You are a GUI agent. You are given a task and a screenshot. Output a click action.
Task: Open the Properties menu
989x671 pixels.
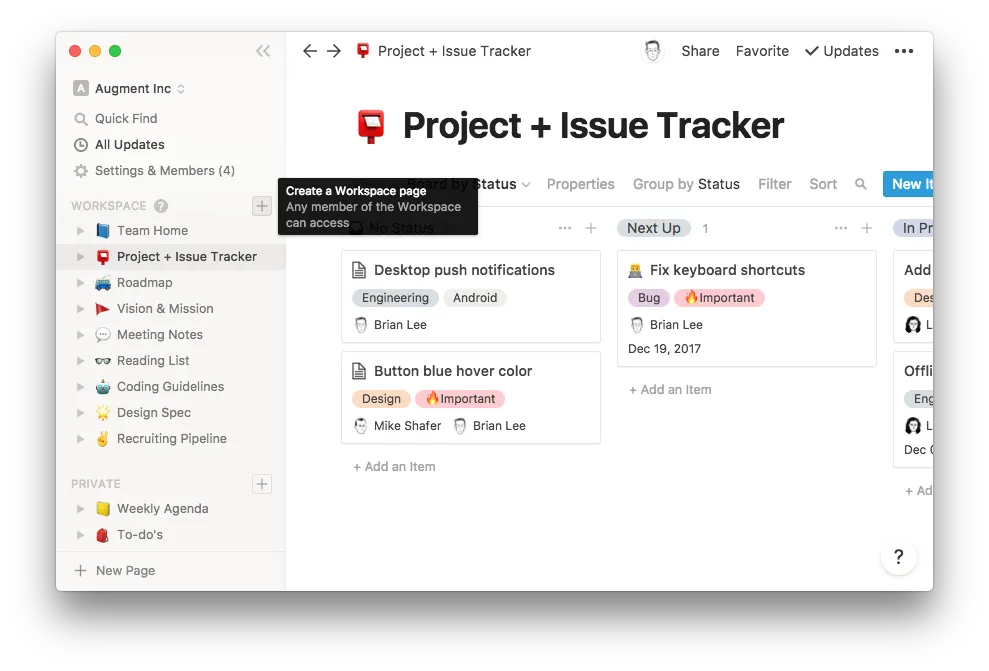click(580, 184)
